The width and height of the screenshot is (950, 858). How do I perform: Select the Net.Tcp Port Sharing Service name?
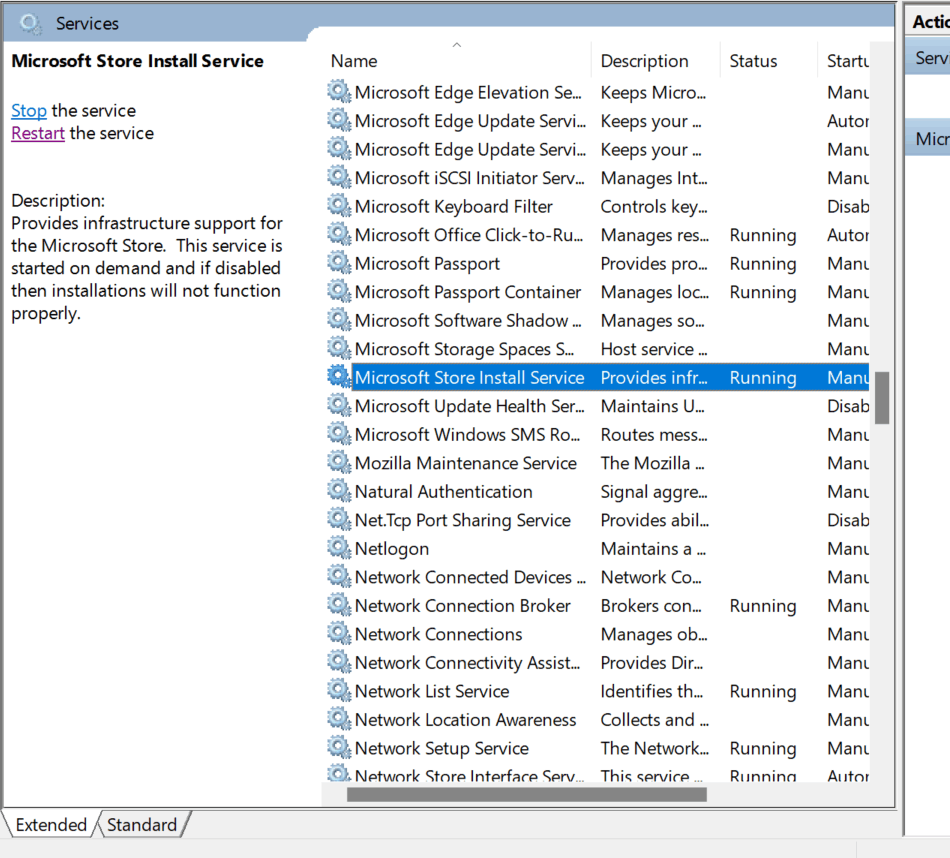[x=463, y=520]
